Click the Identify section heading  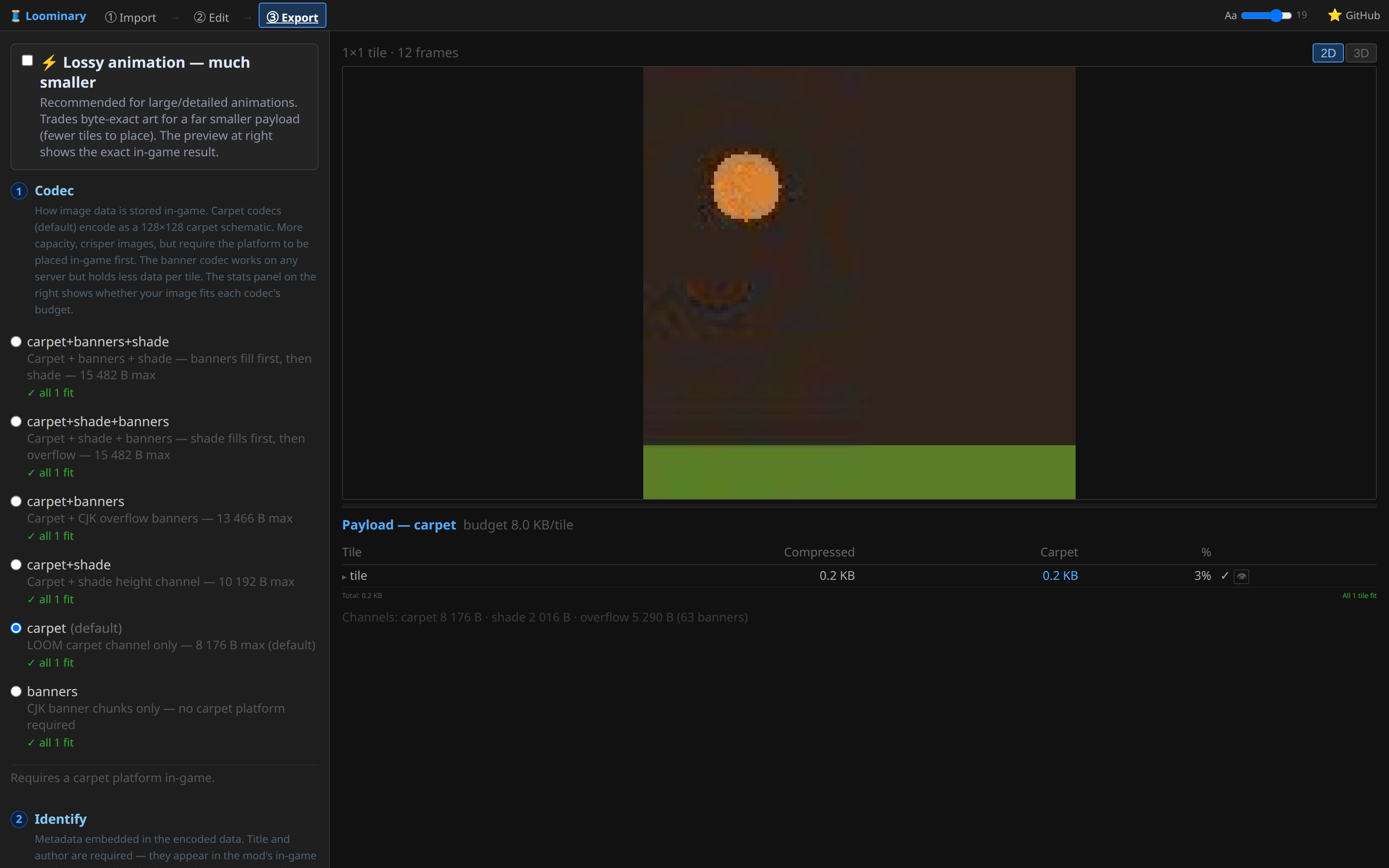[x=60, y=819]
